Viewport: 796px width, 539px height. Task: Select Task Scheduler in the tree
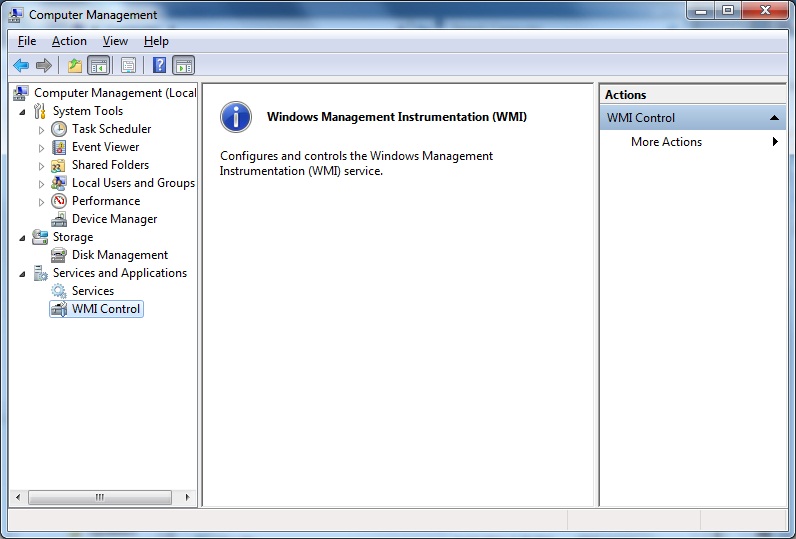[x=112, y=129]
